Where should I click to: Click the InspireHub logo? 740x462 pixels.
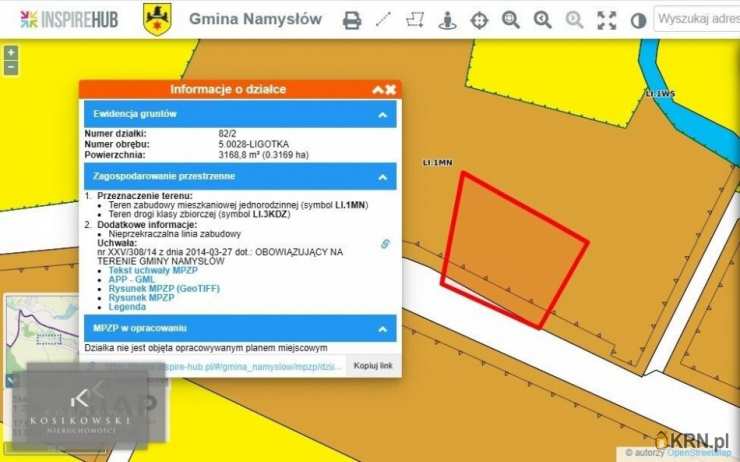pos(69,19)
